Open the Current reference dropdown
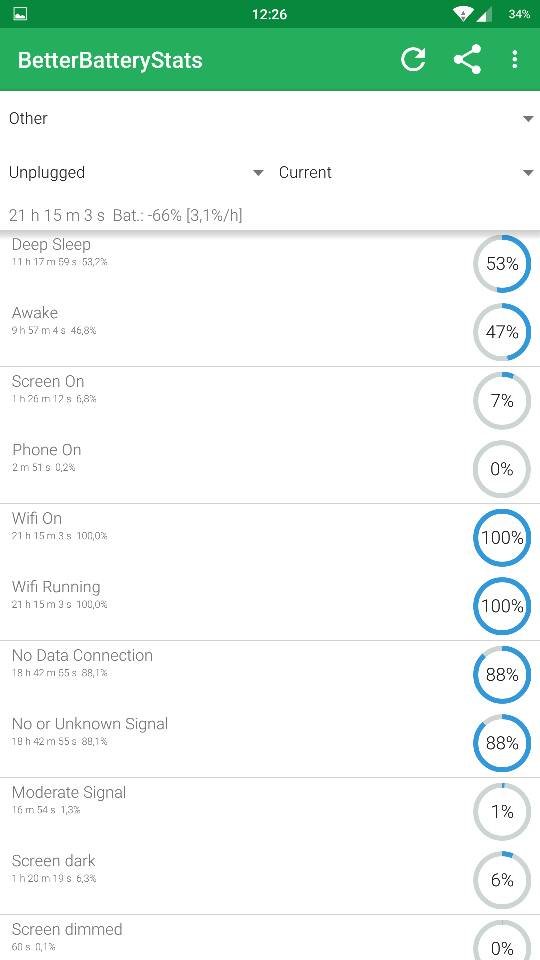 click(x=405, y=173)
